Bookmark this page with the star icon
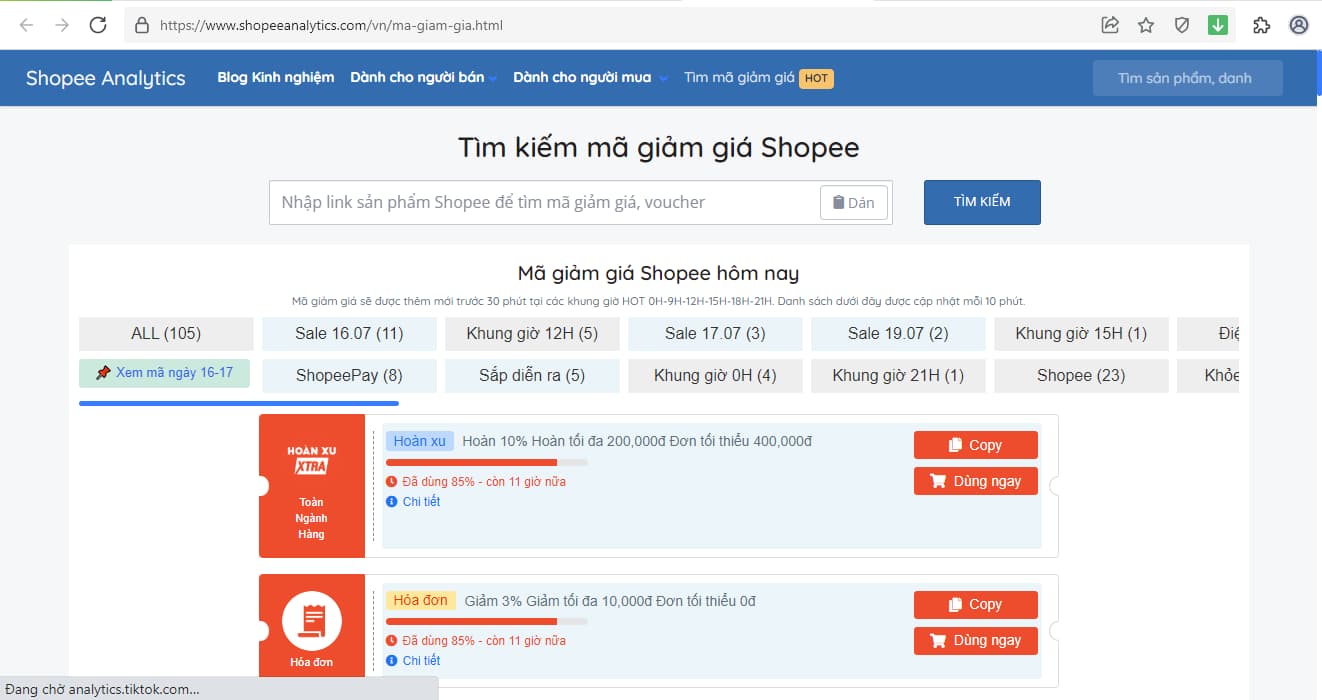Screen dimensions: 1322x700 click(x=1146, y=25)
